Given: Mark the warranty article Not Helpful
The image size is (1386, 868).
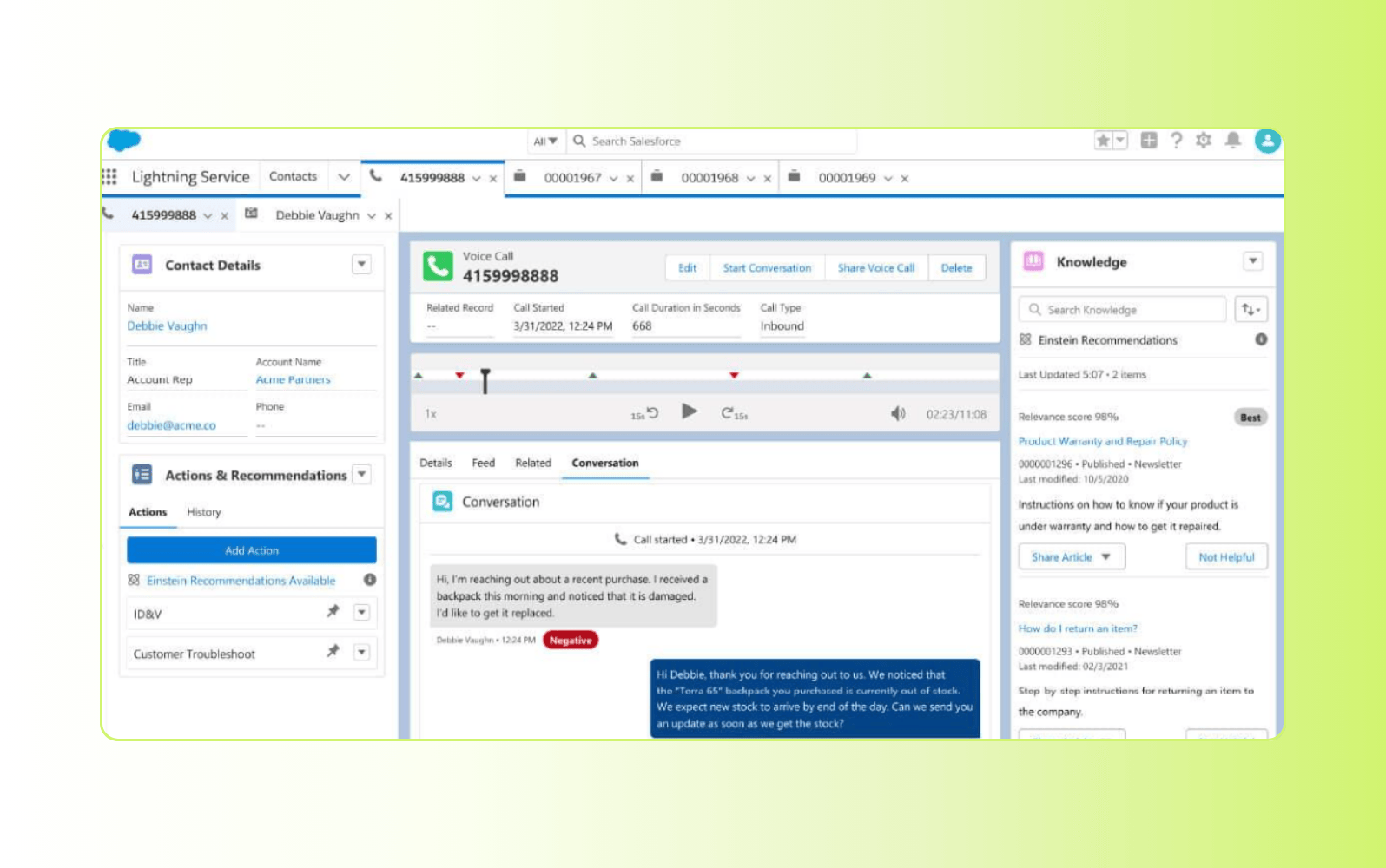Looking at the screenshot, I should pyautogui.click(x=1226, y=557).
